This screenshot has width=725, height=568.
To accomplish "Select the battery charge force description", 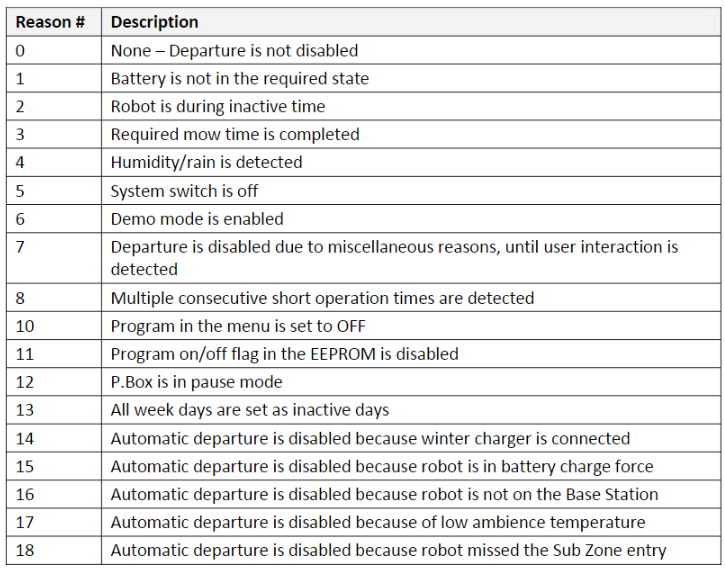I will click(x=381, y=466).
